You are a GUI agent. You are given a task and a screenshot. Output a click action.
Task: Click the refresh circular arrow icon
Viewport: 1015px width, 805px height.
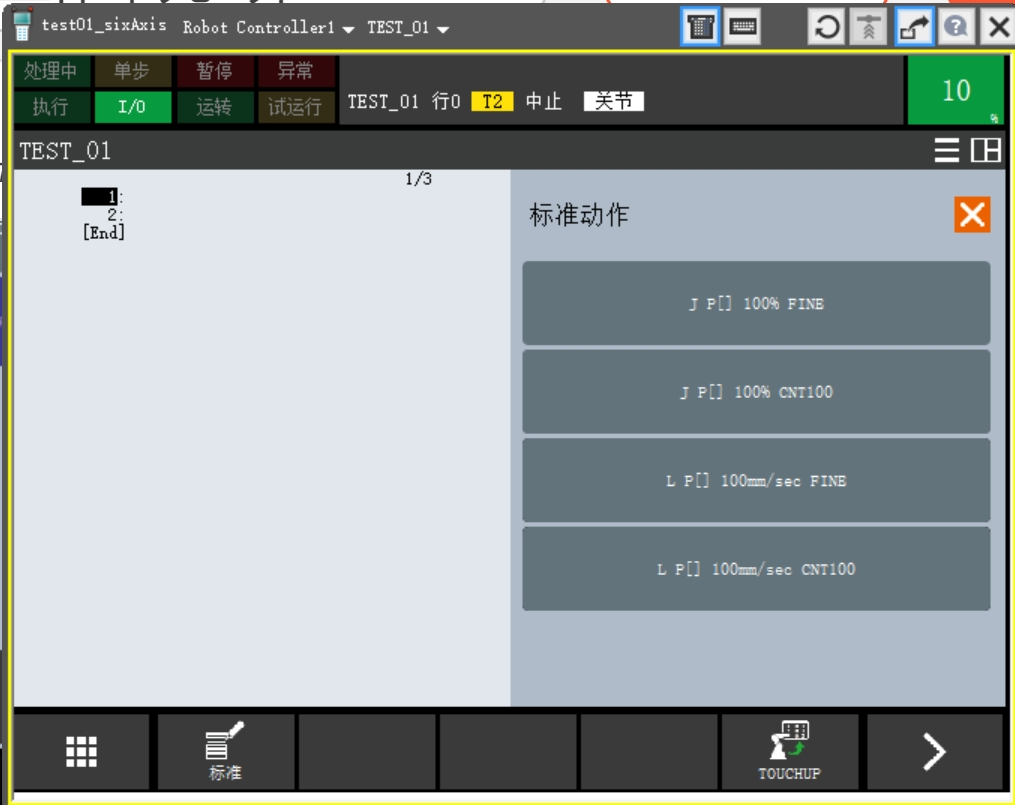(826, 27)
